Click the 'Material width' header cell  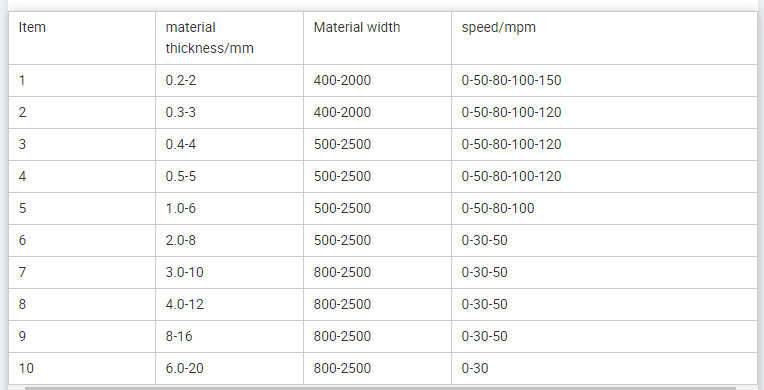click(x=378, y=38)
